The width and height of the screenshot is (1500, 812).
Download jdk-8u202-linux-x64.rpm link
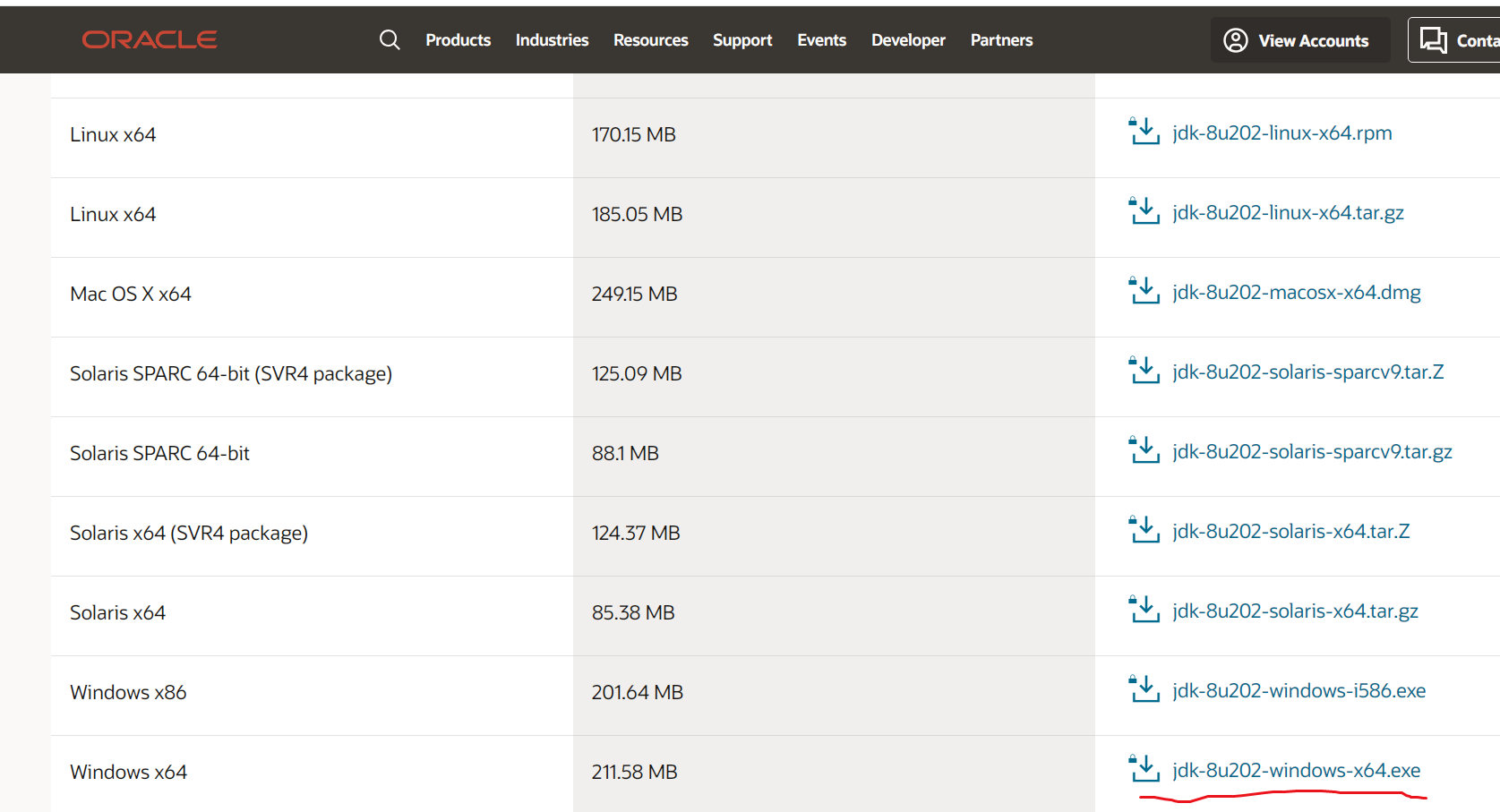coord(1281,132)
